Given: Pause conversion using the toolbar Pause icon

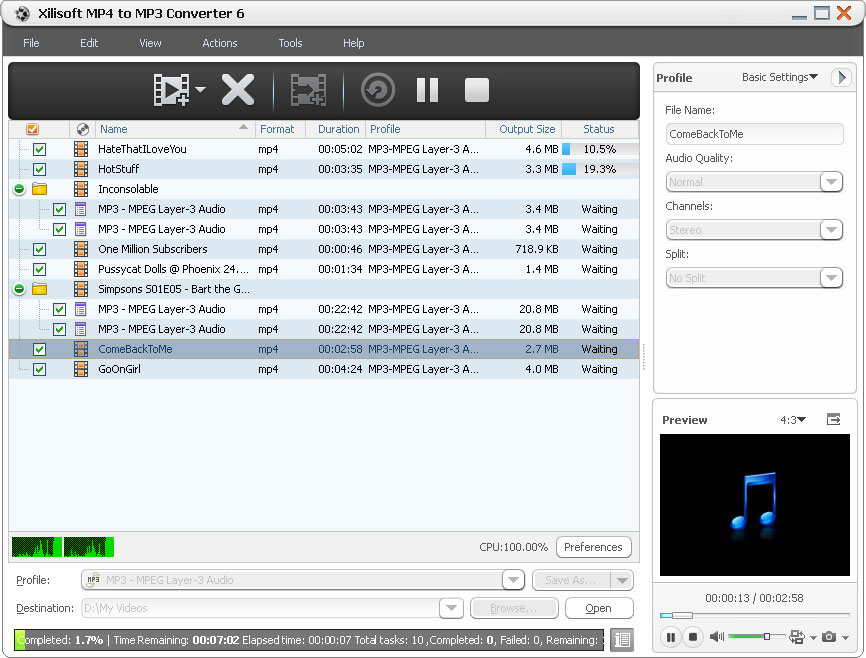Looking at the screenshot, I should tap(427, 91).
